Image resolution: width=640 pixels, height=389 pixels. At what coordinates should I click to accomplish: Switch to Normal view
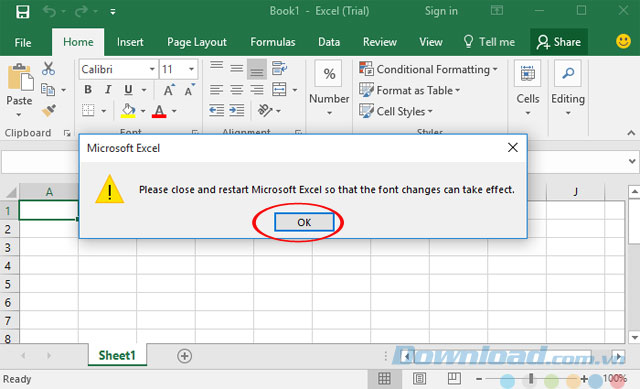(384, 379)
